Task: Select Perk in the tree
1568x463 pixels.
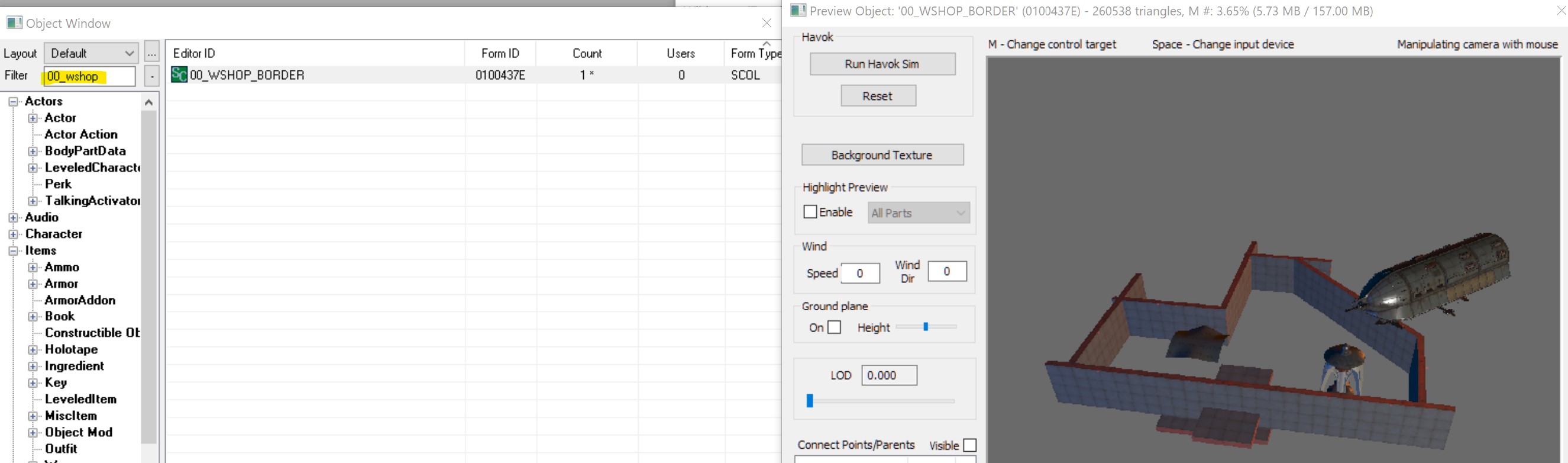Action: click(x=59, y=184)
